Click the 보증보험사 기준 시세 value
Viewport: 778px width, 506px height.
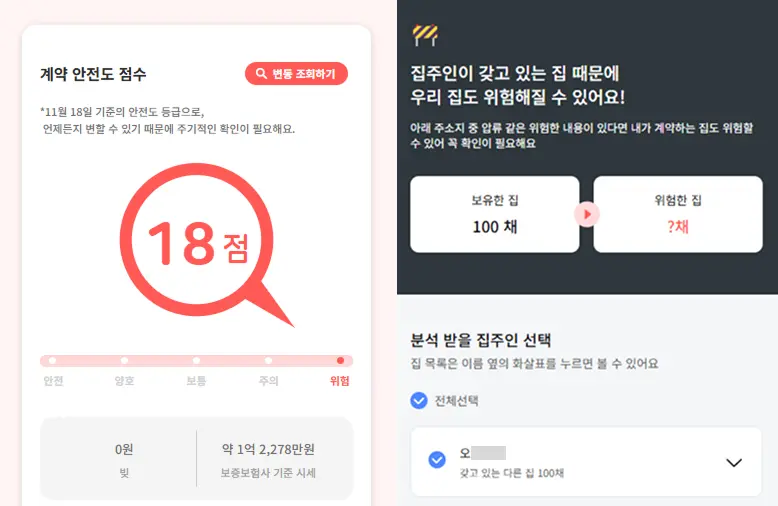[268, 449]
